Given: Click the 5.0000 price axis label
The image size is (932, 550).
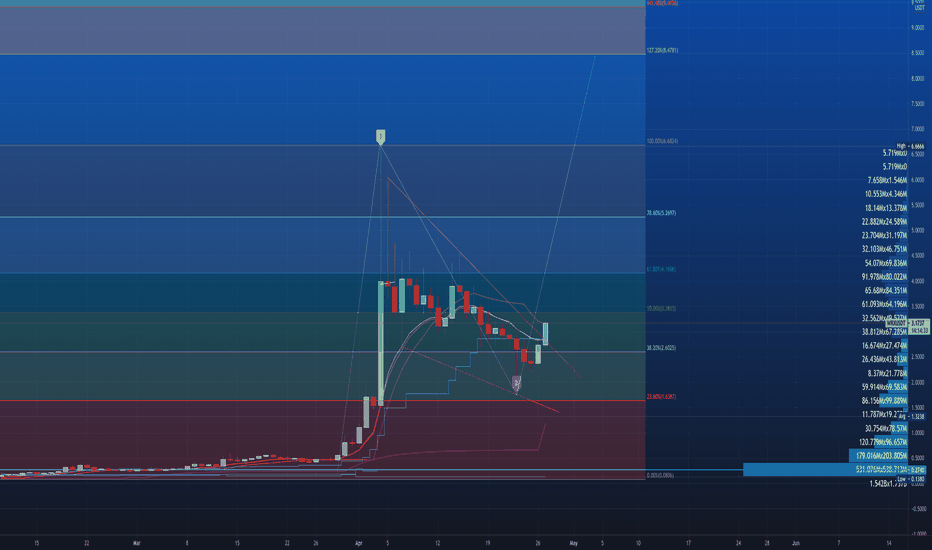Looking at the screenshot, I should pos(918,230).
